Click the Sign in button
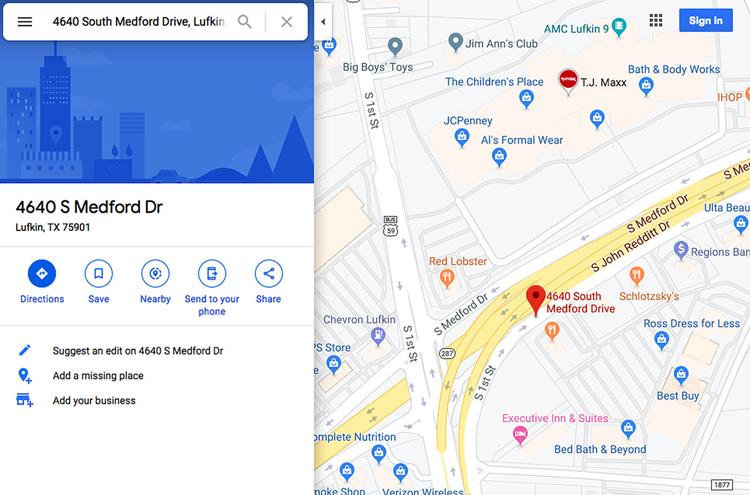 pyautogui.click(x=706, y=21)
